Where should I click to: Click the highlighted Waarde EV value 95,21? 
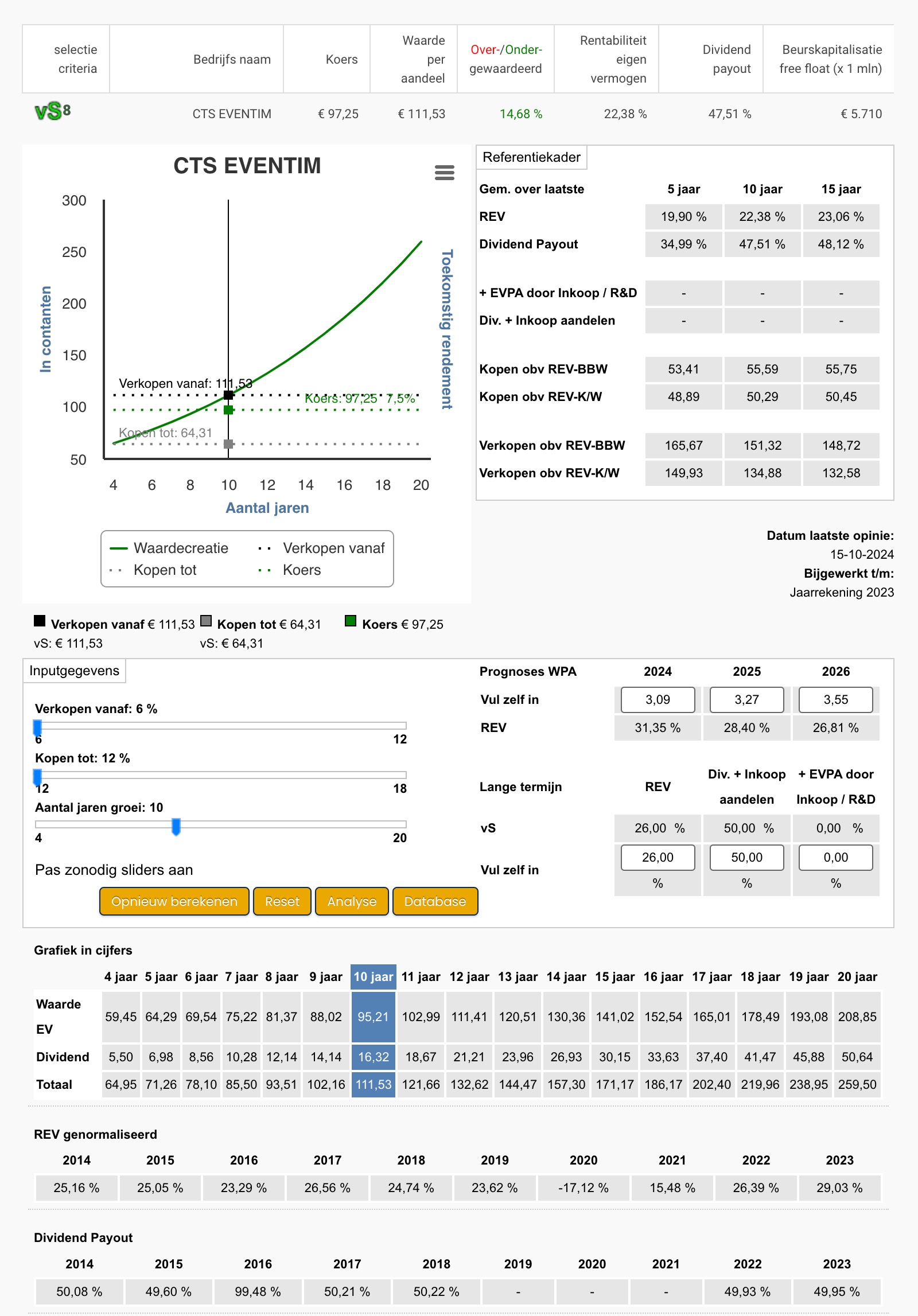point(374,1017)
